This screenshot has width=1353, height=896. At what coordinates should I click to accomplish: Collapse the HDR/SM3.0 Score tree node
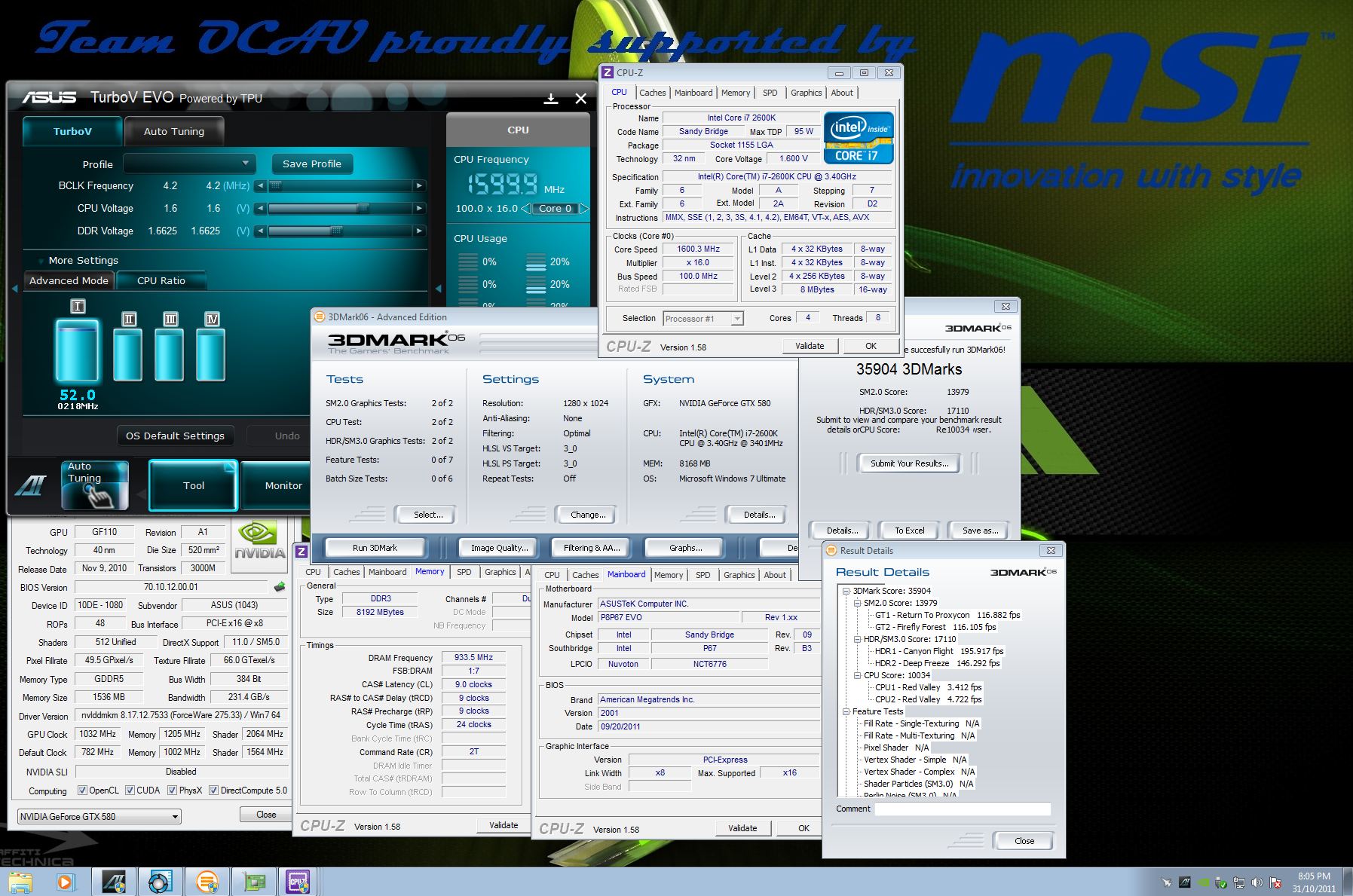[857, 639]
